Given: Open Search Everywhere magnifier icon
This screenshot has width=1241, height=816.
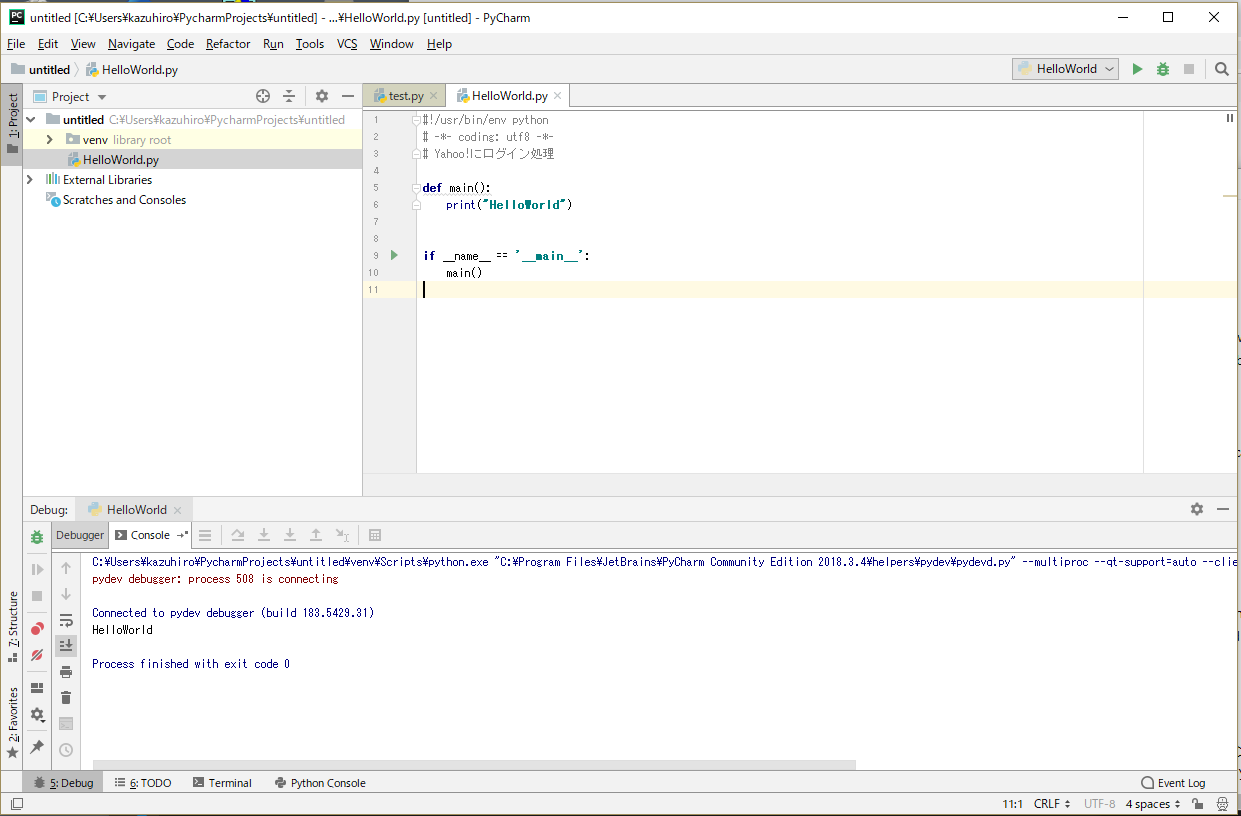Looking at the screenshot, I should coord(1222,69).
